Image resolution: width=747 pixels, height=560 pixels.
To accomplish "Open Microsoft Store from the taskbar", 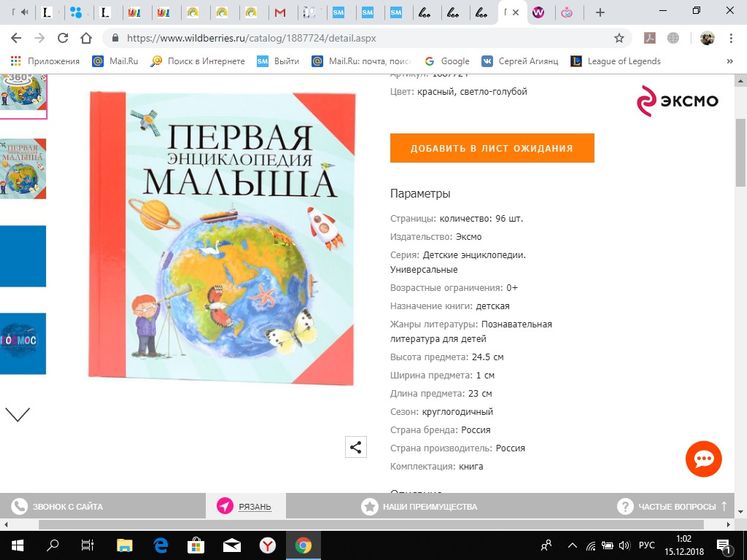I will (x=197, y=545).
